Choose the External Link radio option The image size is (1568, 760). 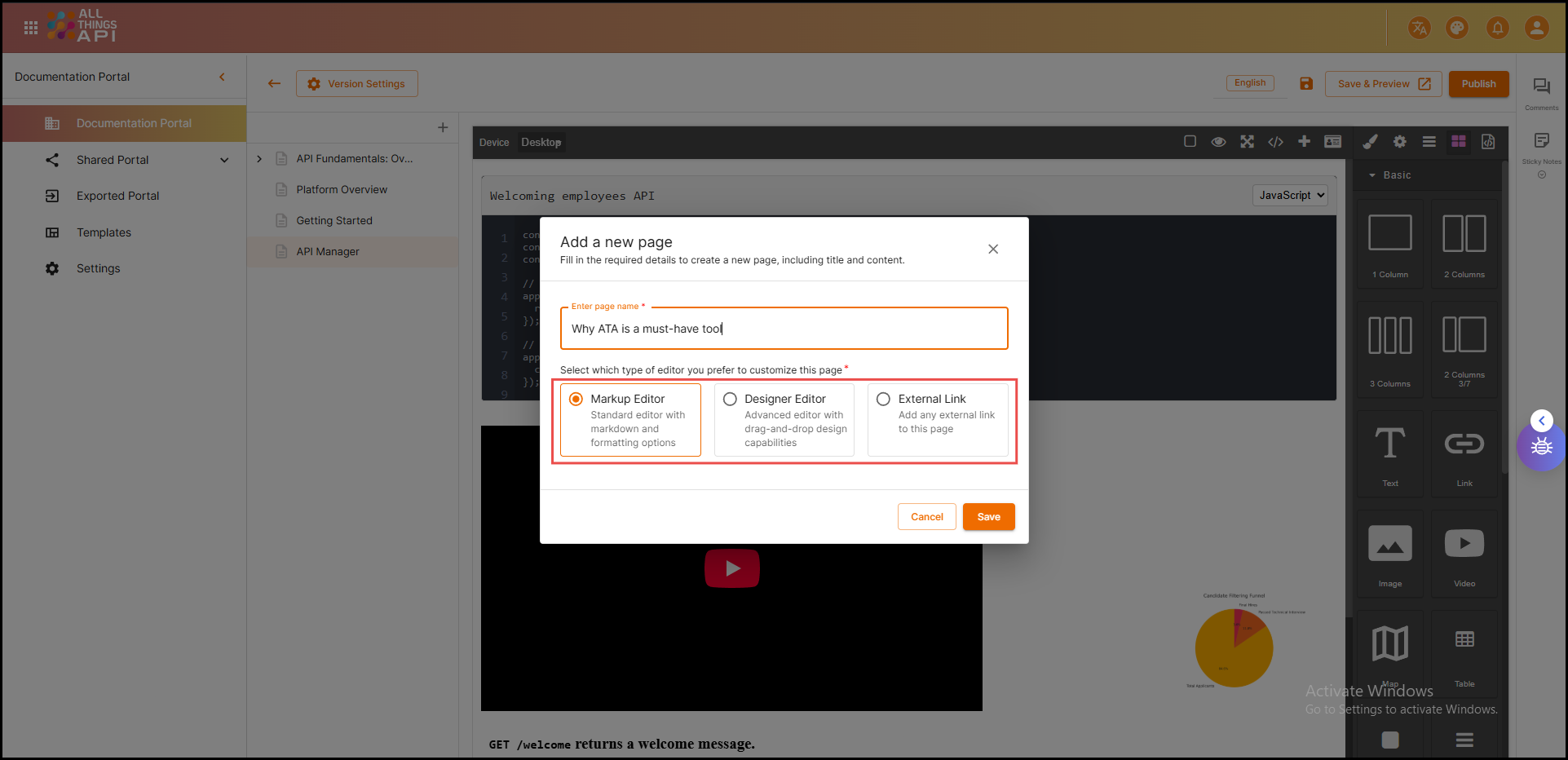[x=883, y=399]
